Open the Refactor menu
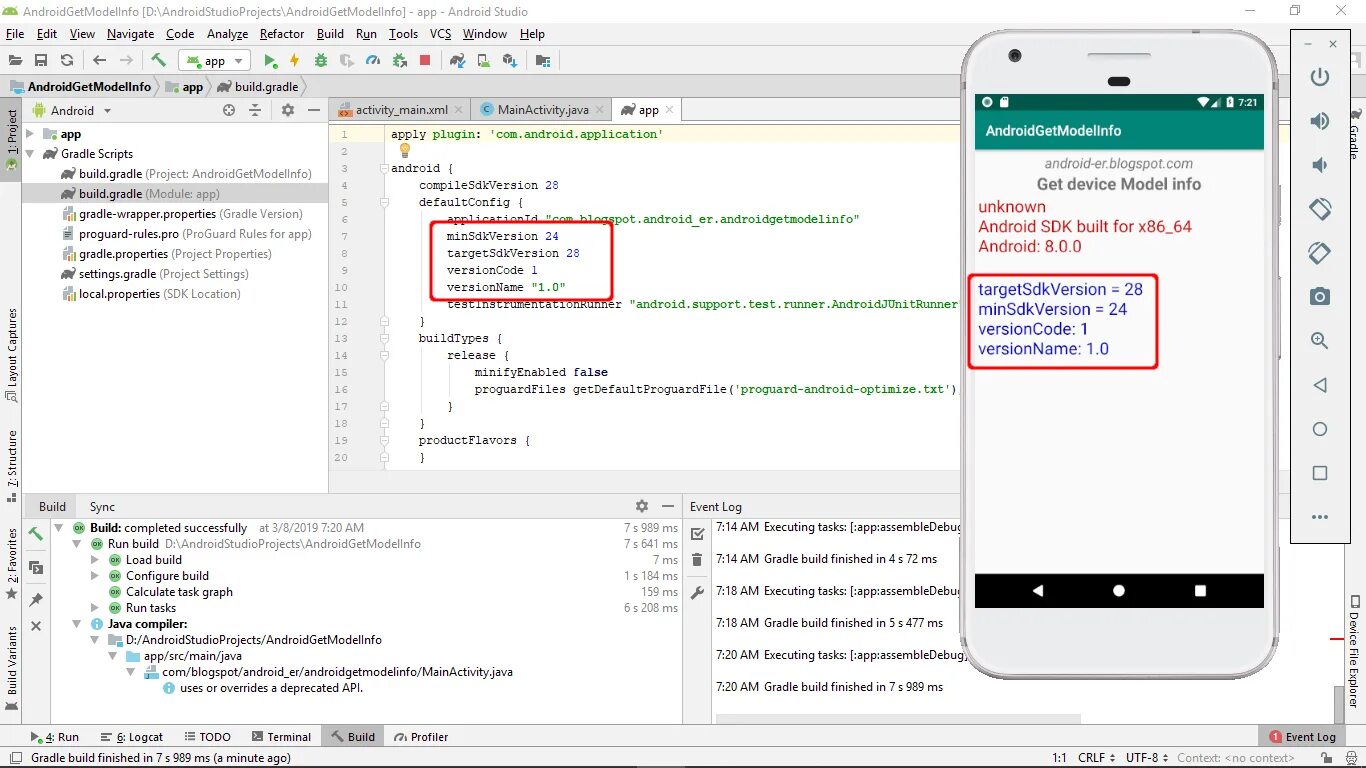The height and width of the screenshot is (768, 1366). (x=282, y=34)
